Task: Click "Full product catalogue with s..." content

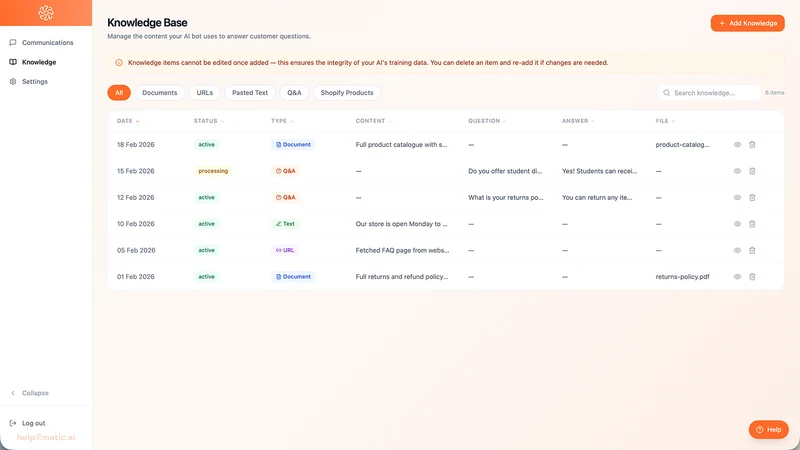Action: tap(402, 145)
